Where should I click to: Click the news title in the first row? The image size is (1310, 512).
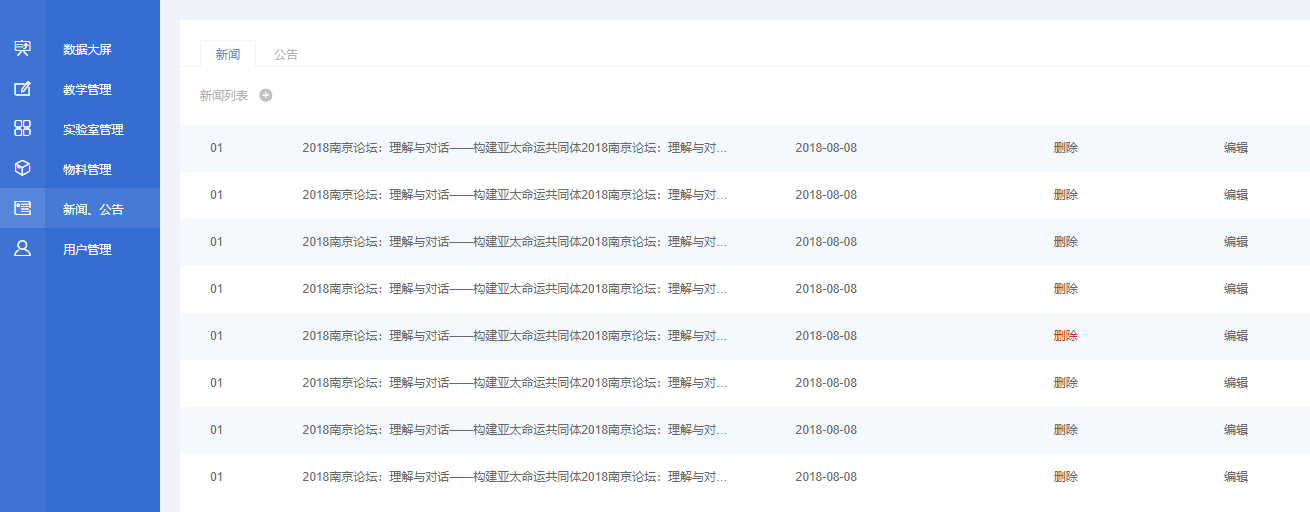515,148
